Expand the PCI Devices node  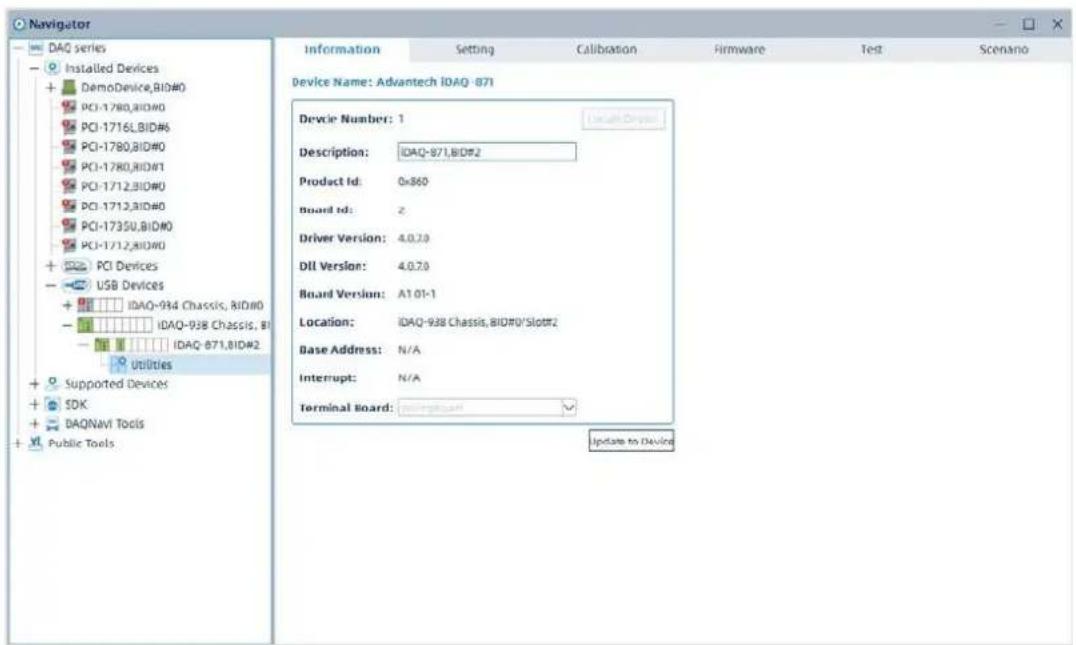pyautogui.click(x=51, y=266)
